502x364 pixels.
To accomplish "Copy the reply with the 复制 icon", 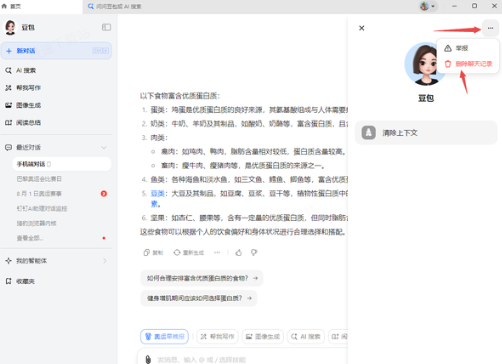I will 153,253.
